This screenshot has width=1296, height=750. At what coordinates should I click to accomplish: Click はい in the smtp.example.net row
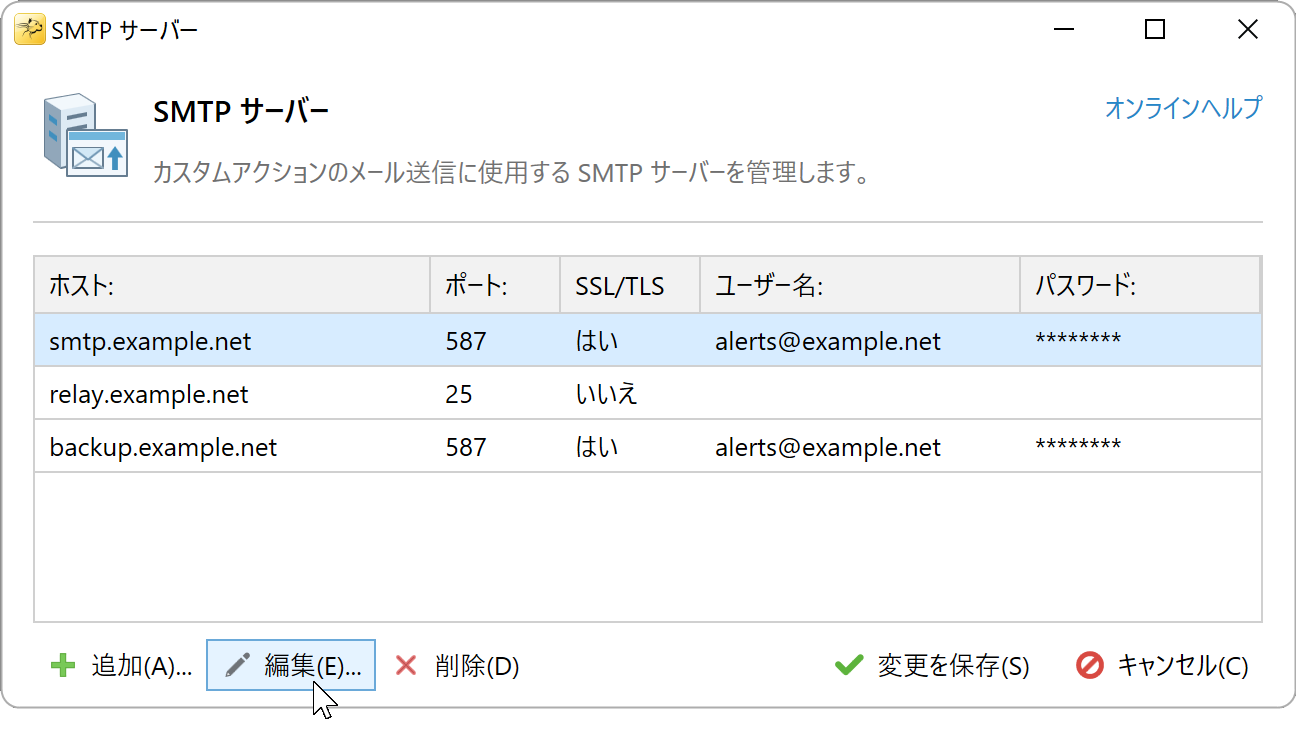597,342
